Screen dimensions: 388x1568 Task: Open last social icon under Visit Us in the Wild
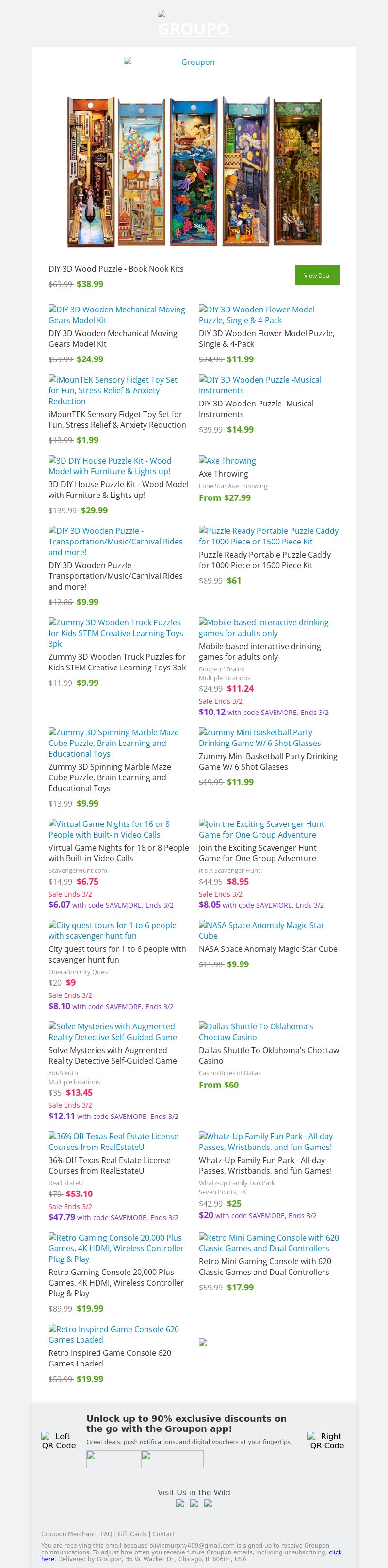point(208,1503)
